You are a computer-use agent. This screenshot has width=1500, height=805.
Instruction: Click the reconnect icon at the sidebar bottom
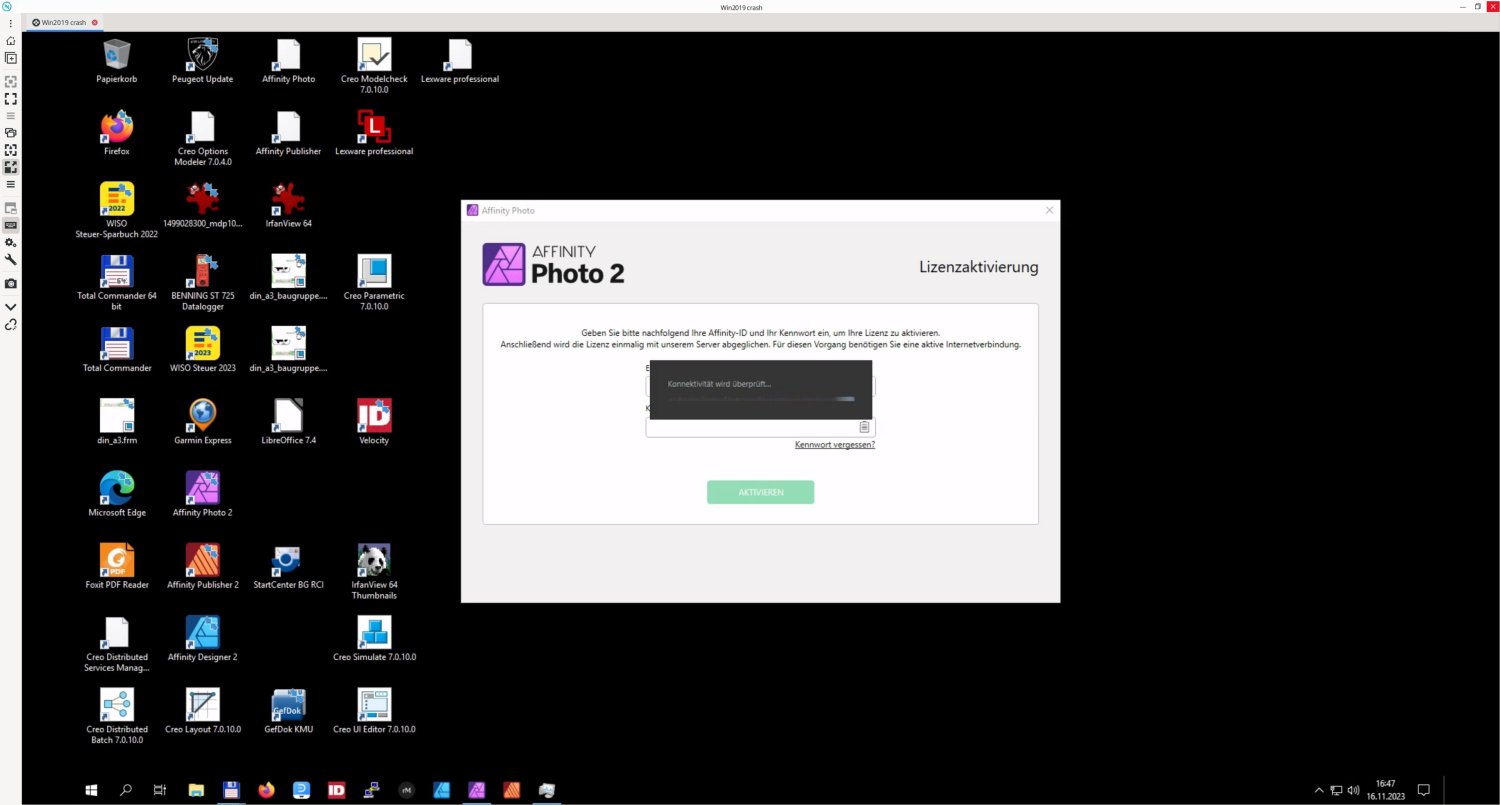pos(10,325)
